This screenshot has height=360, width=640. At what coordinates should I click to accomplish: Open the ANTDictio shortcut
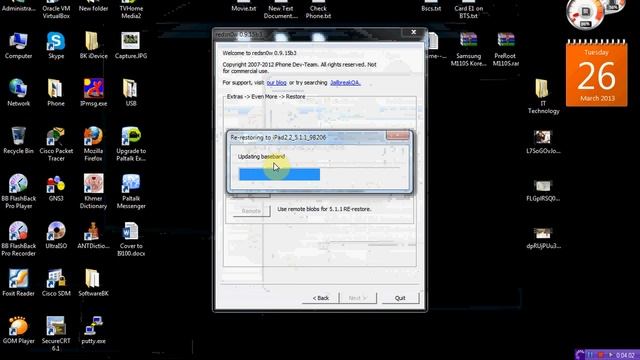tap(93, 235)
